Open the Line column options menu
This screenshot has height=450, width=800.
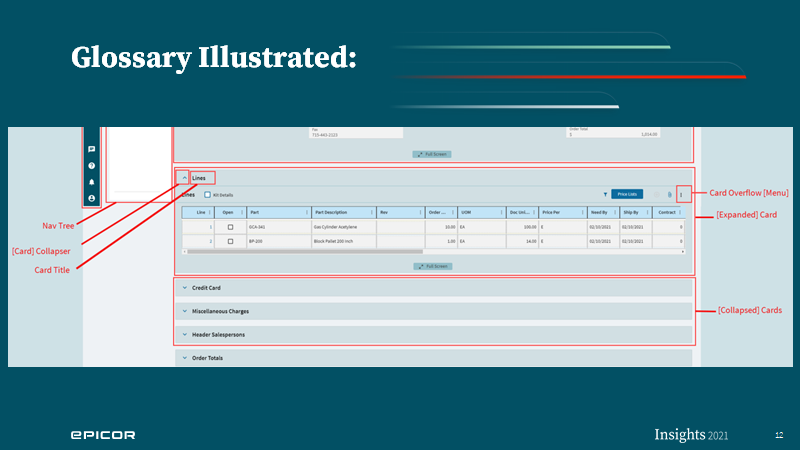coord(210,212)
